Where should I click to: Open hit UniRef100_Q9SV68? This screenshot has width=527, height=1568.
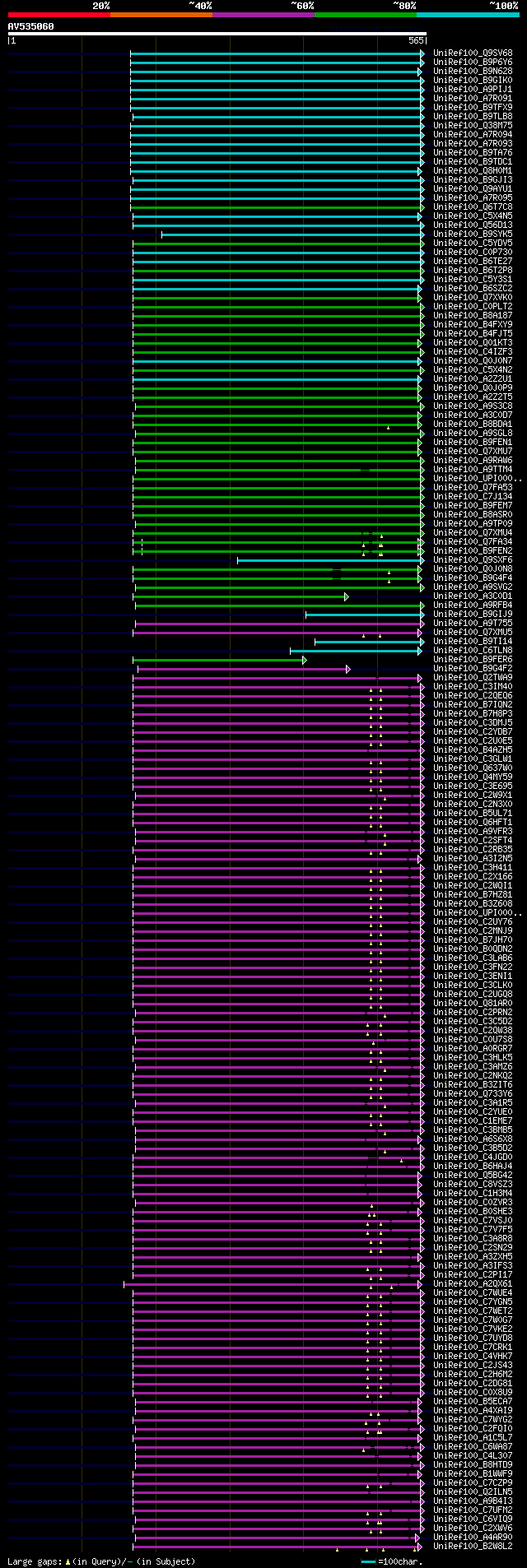473,53
